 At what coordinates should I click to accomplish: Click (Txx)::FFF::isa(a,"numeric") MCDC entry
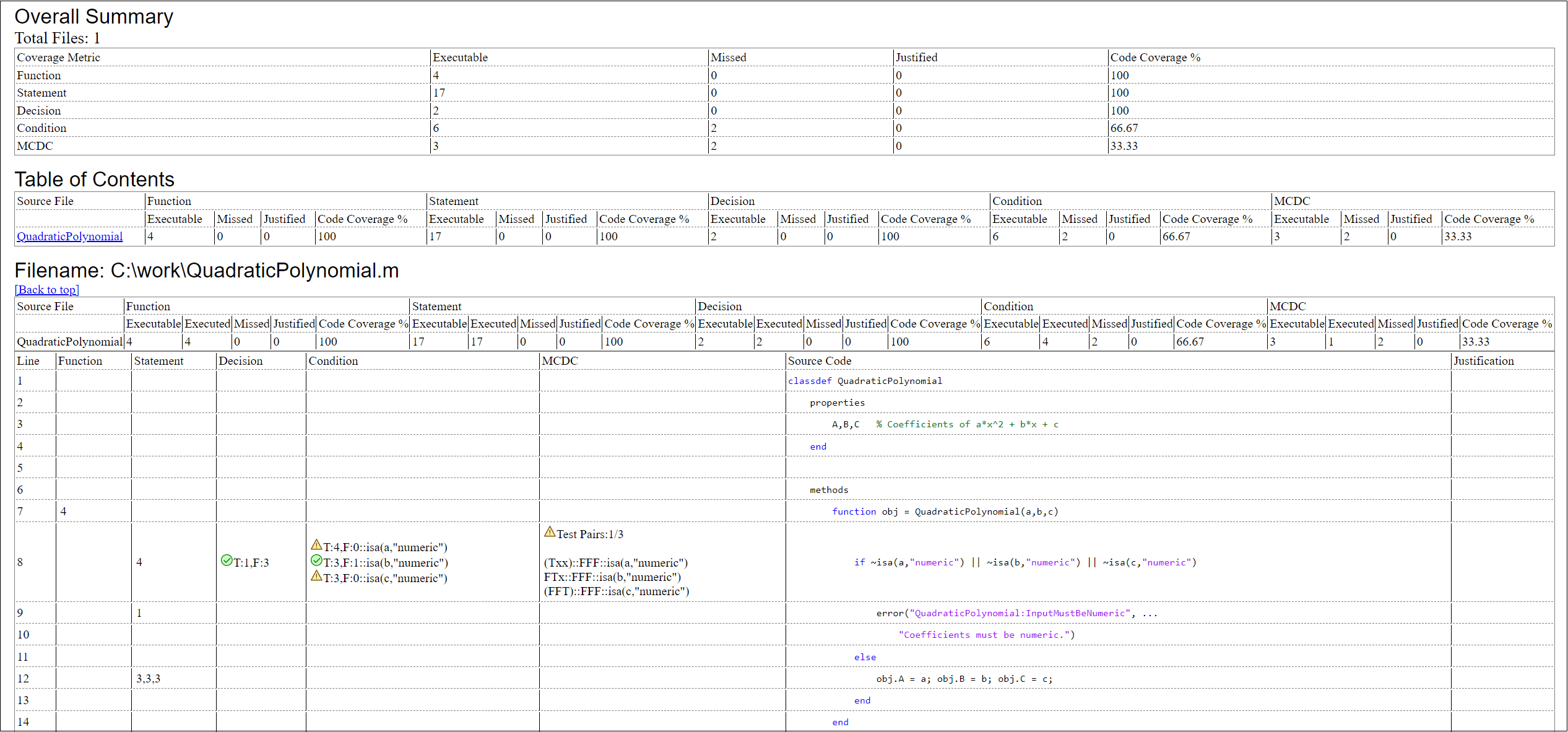point(616,563)
